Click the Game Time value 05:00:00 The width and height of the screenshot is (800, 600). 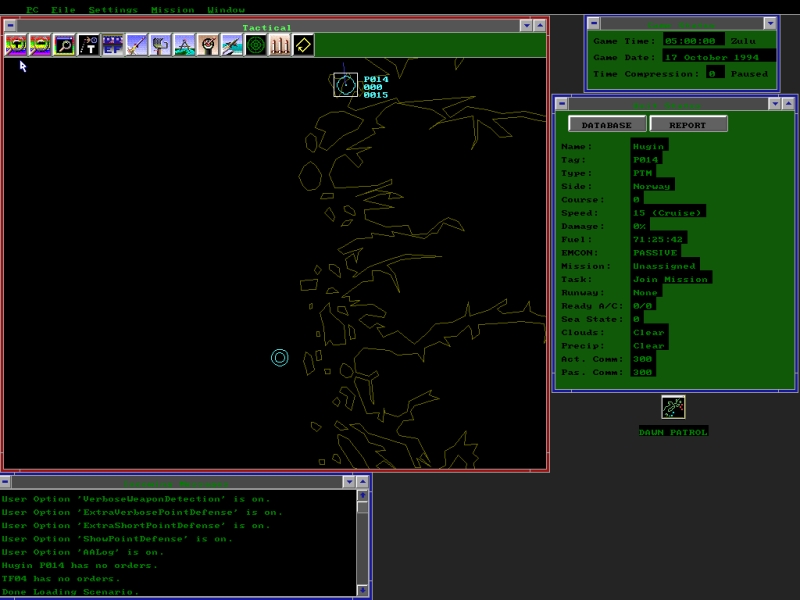tap(693, 41)
